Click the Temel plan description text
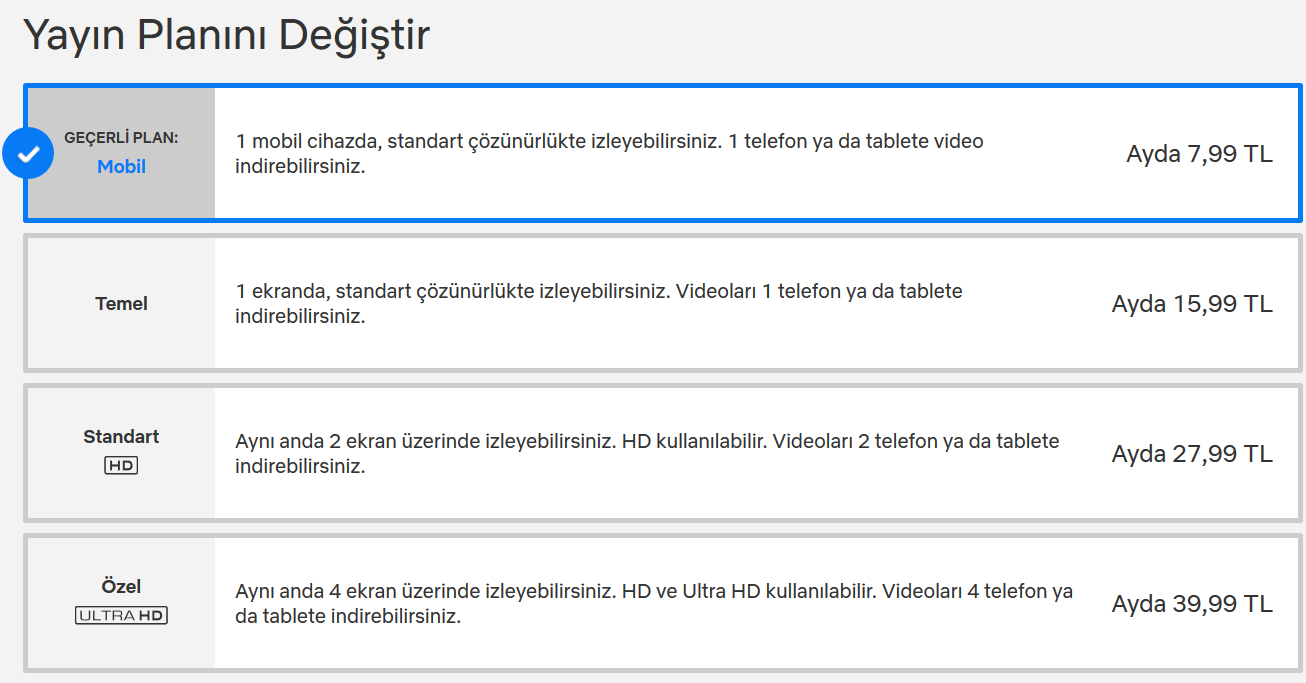The width and height of the screenshot is (1306, 683). 599,304
